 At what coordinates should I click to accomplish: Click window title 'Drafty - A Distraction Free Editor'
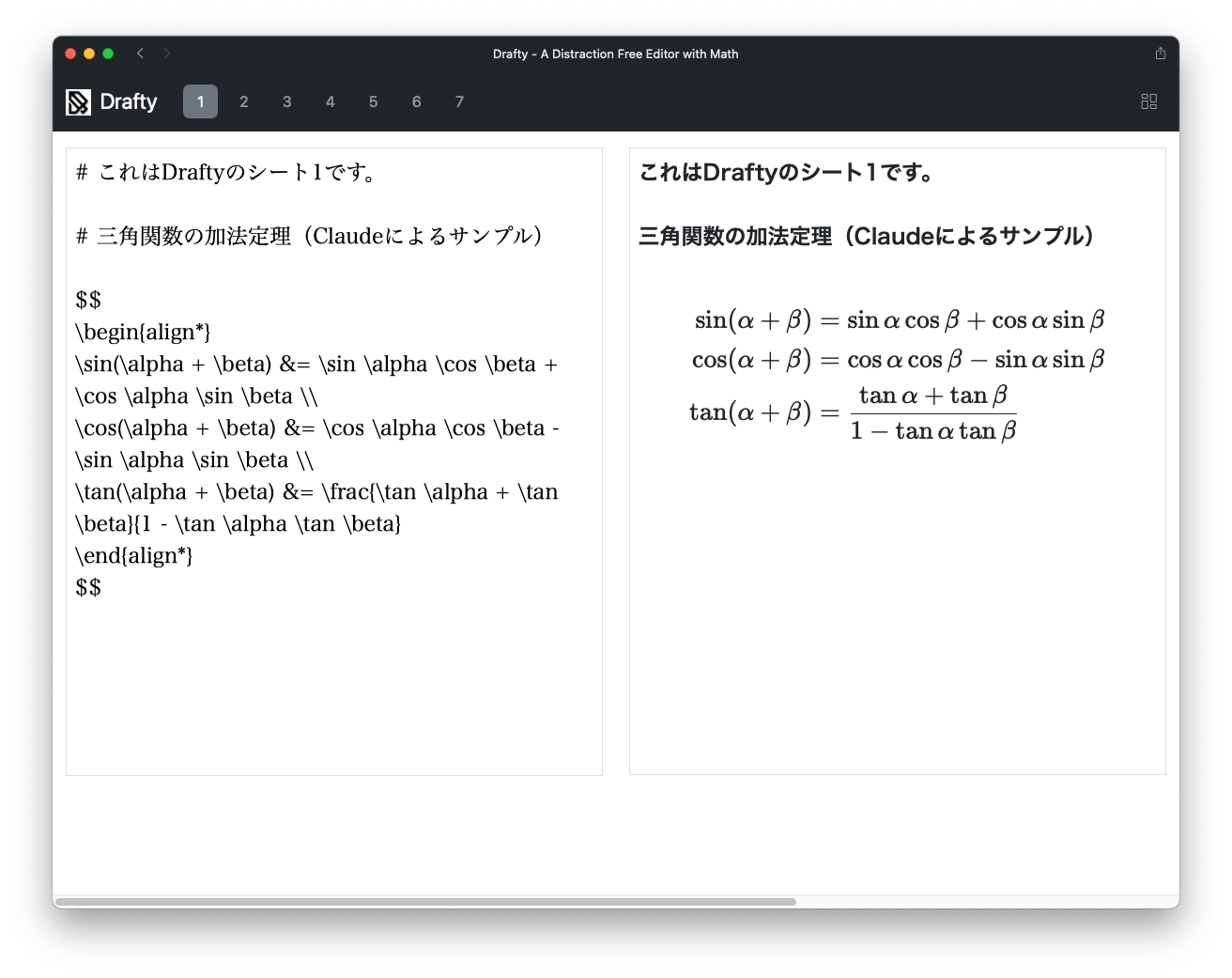(x=616, y=54)
